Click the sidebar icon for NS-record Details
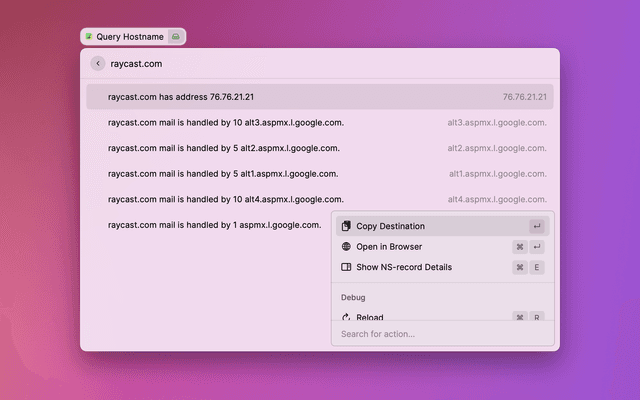 (x=346, y=267)
